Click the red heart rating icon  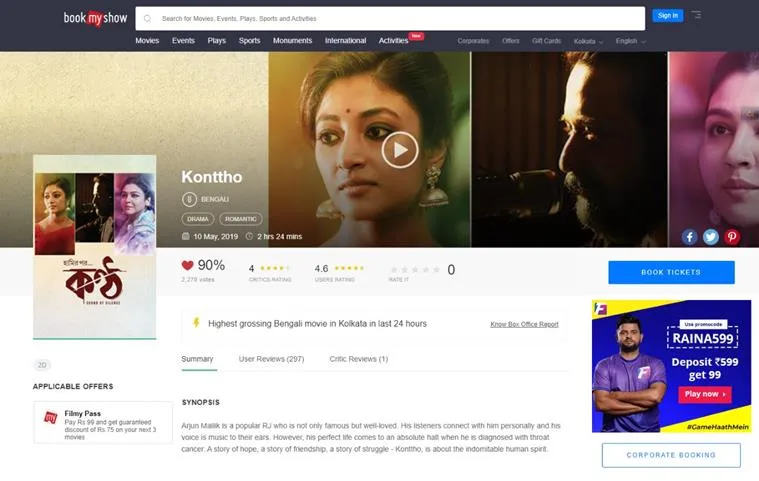coord(187,265)
